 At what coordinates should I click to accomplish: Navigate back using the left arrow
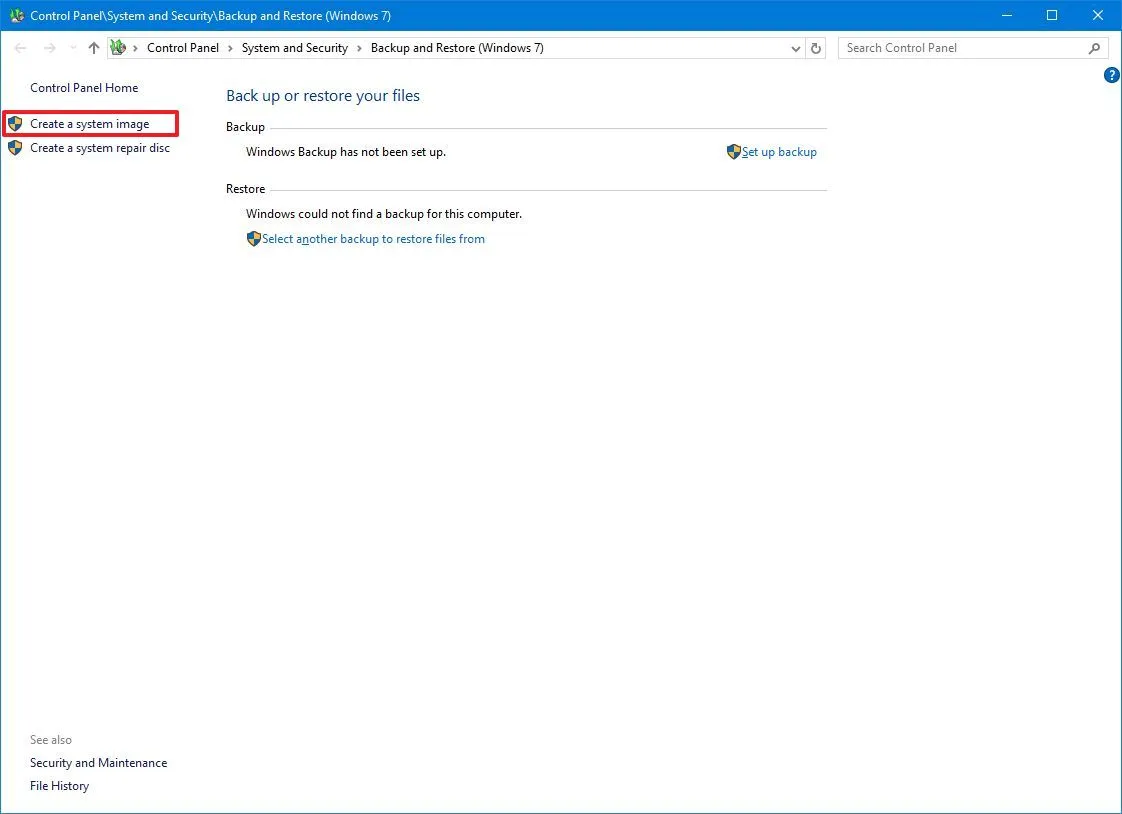tap(20, 47)
